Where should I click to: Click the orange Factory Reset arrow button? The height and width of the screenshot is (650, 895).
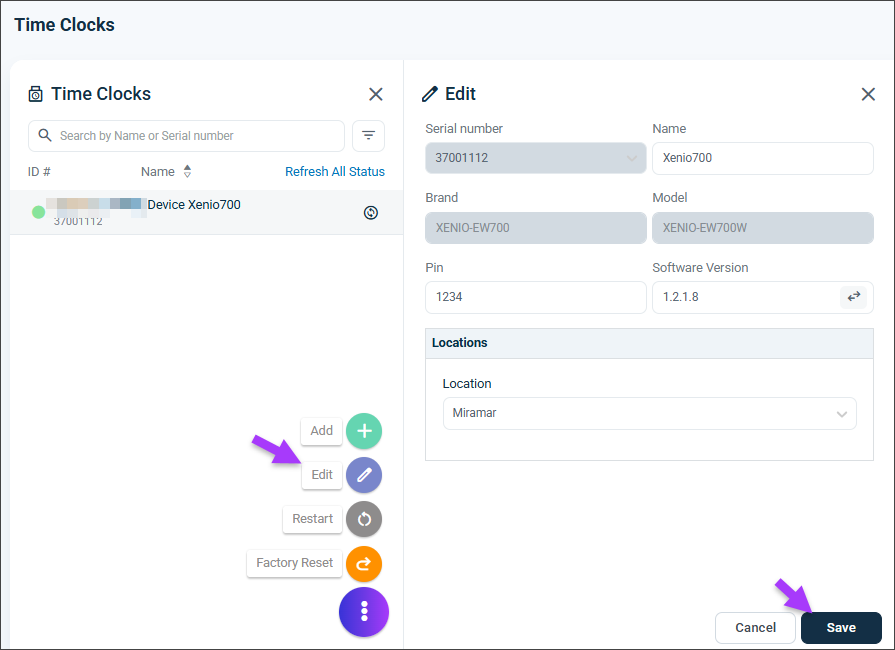tap(364, 564)
